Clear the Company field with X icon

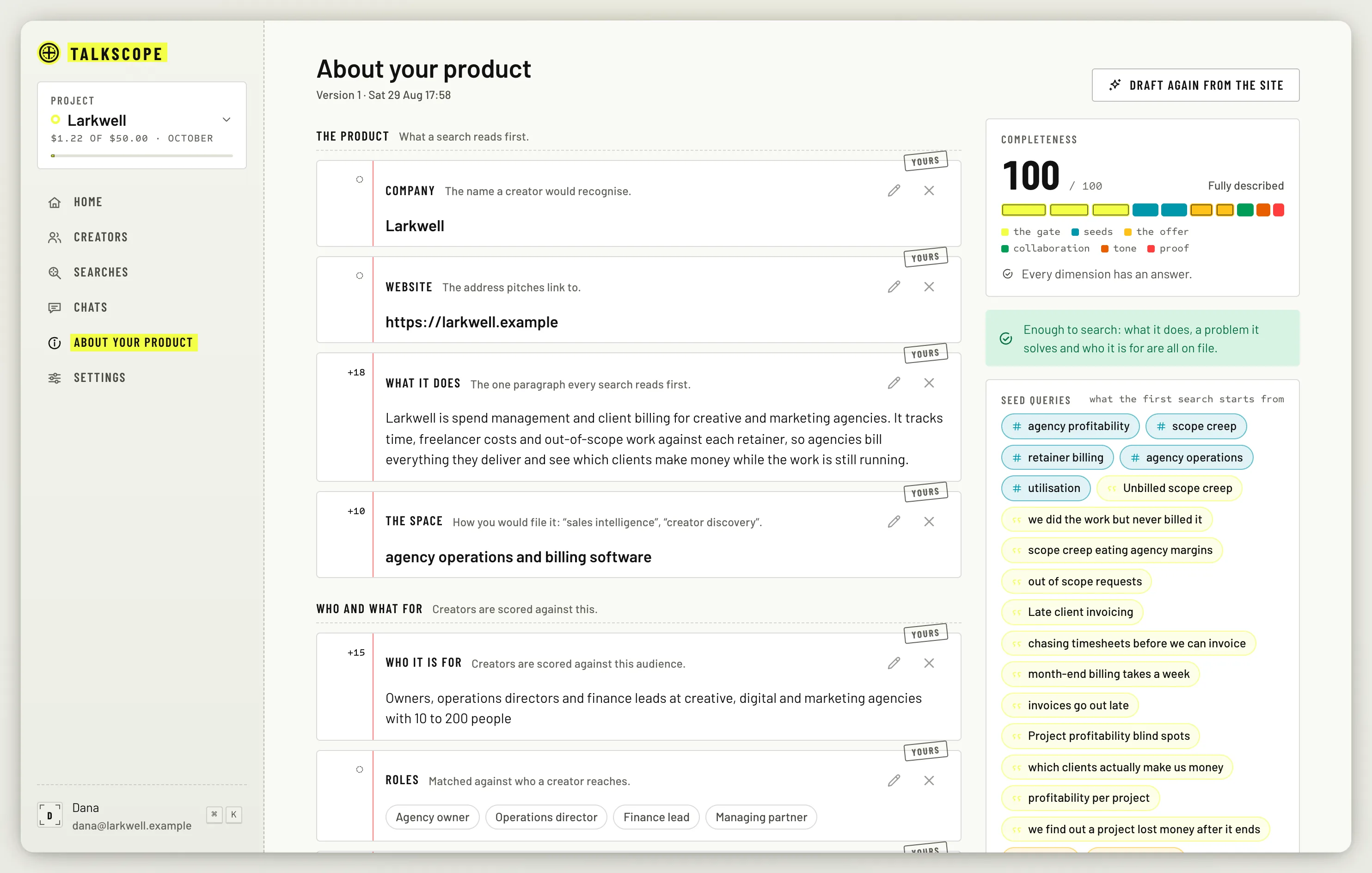click(929, 191)
